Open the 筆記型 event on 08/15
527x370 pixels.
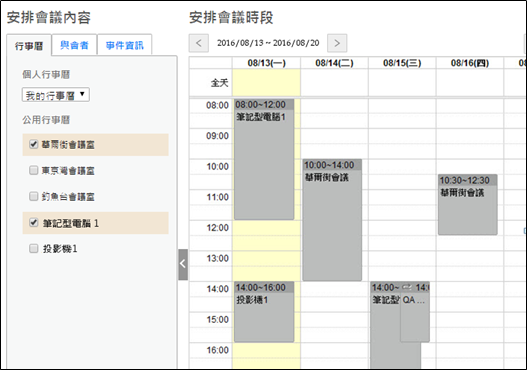click(385, 326)
